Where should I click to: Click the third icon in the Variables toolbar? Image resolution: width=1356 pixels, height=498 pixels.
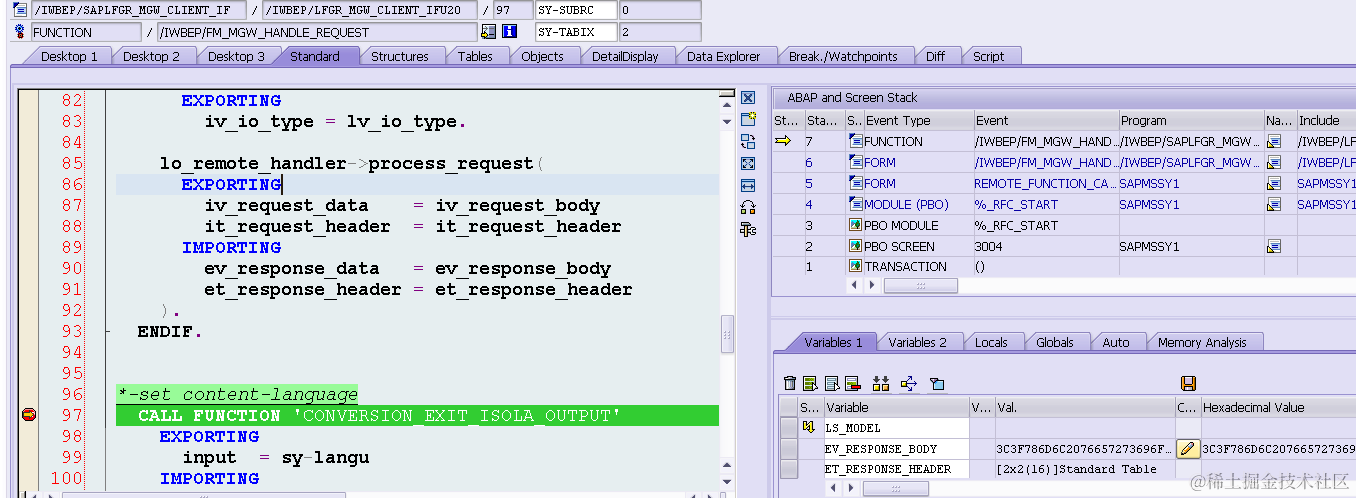coord(832,383)
